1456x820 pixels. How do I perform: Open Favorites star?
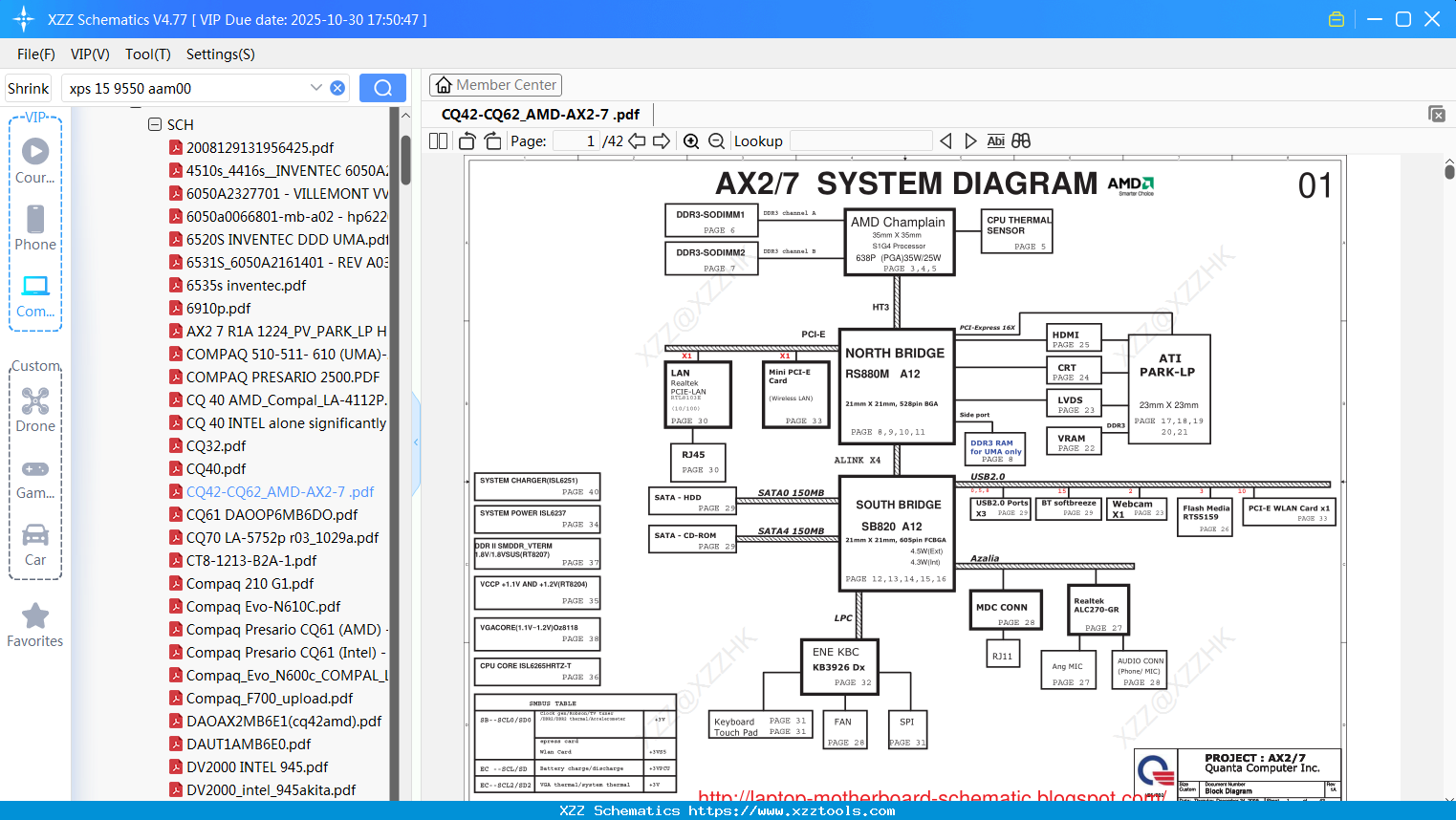click(35, 626)
